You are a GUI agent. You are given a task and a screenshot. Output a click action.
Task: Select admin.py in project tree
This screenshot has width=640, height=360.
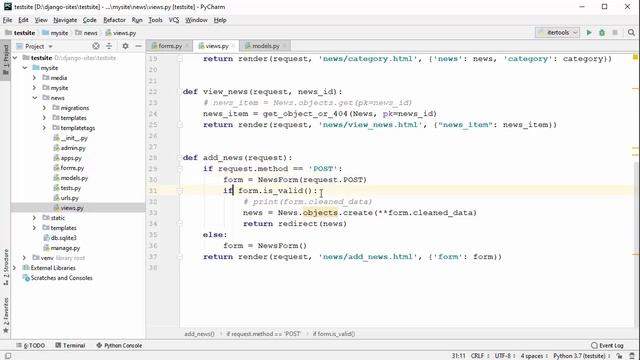click(x=69, y=148)
